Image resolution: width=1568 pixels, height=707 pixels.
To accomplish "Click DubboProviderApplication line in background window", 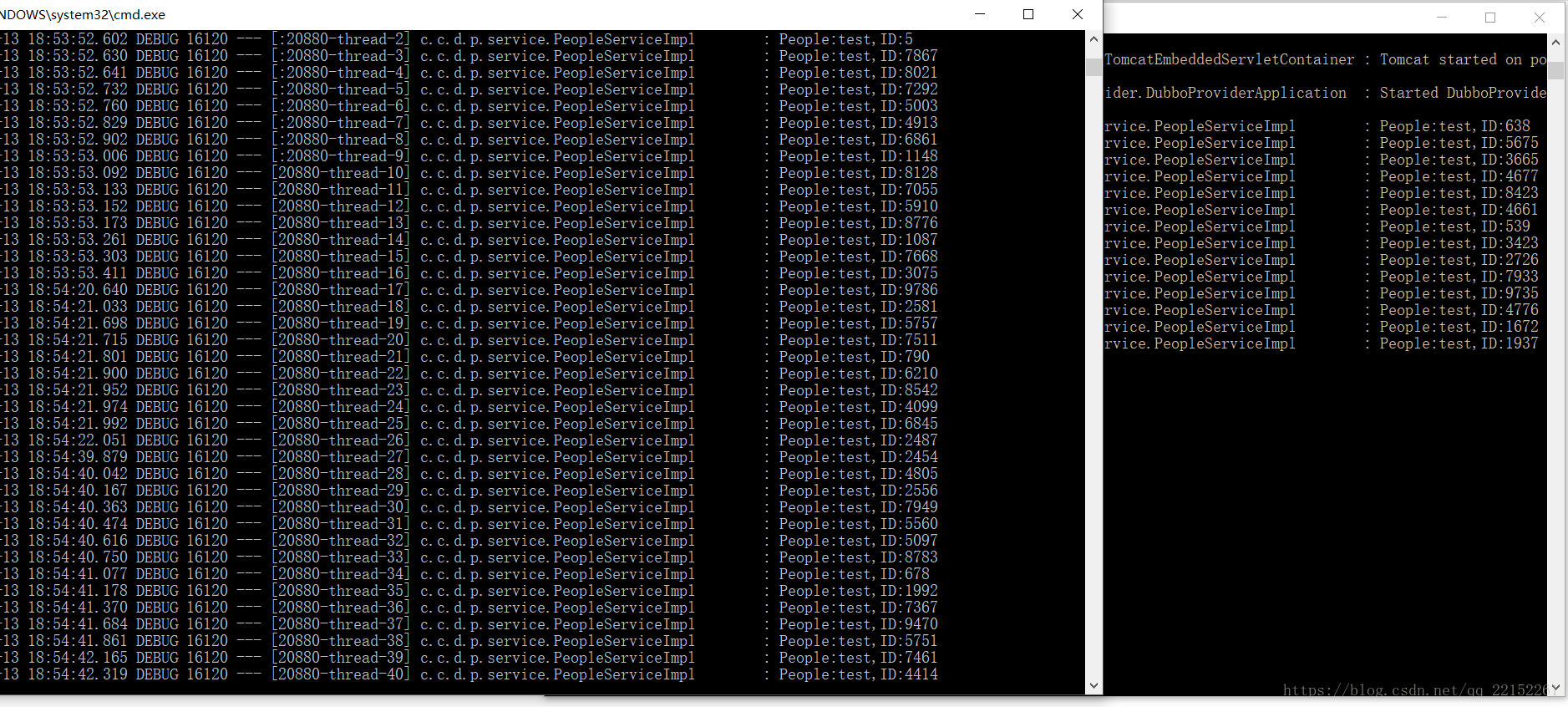I will (x=1325, y=93).
